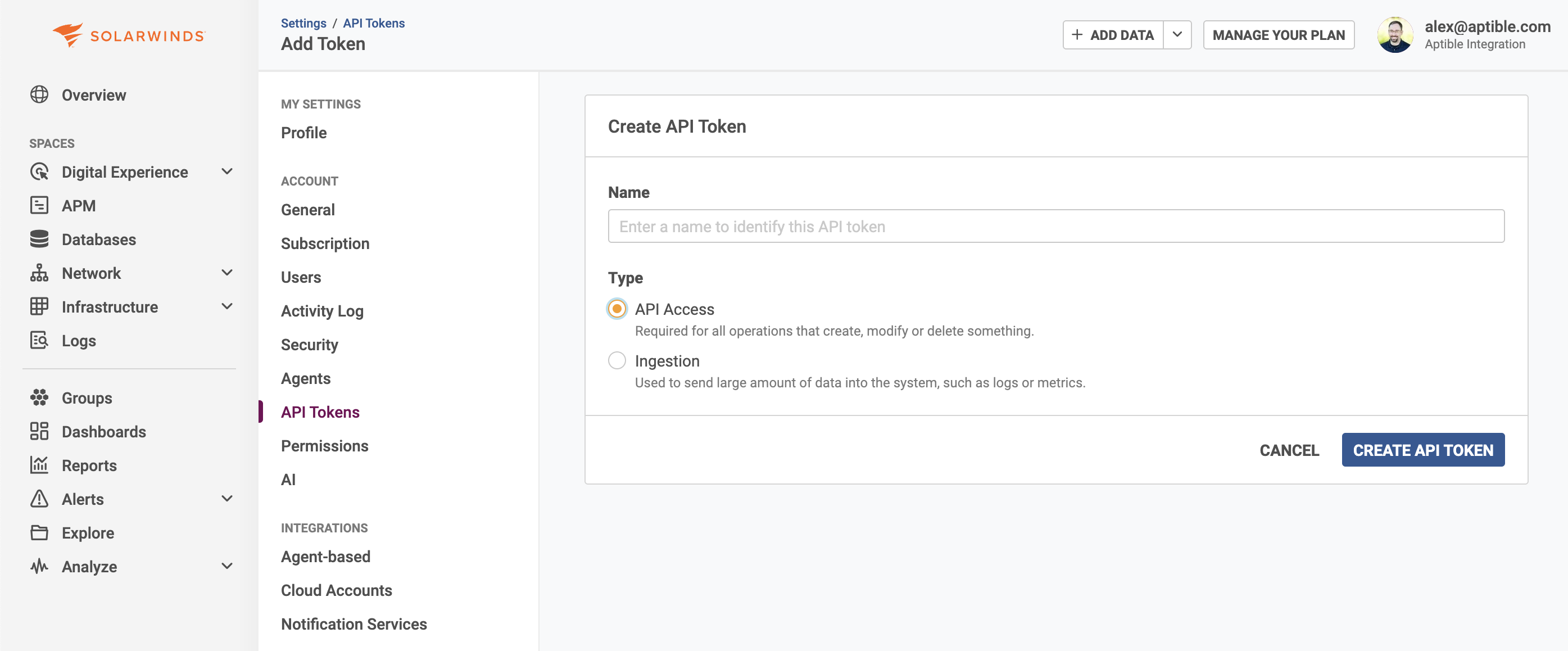1568x651 pixels.
Task: Open APM via its sidebar icon
Action: point(39,205)
